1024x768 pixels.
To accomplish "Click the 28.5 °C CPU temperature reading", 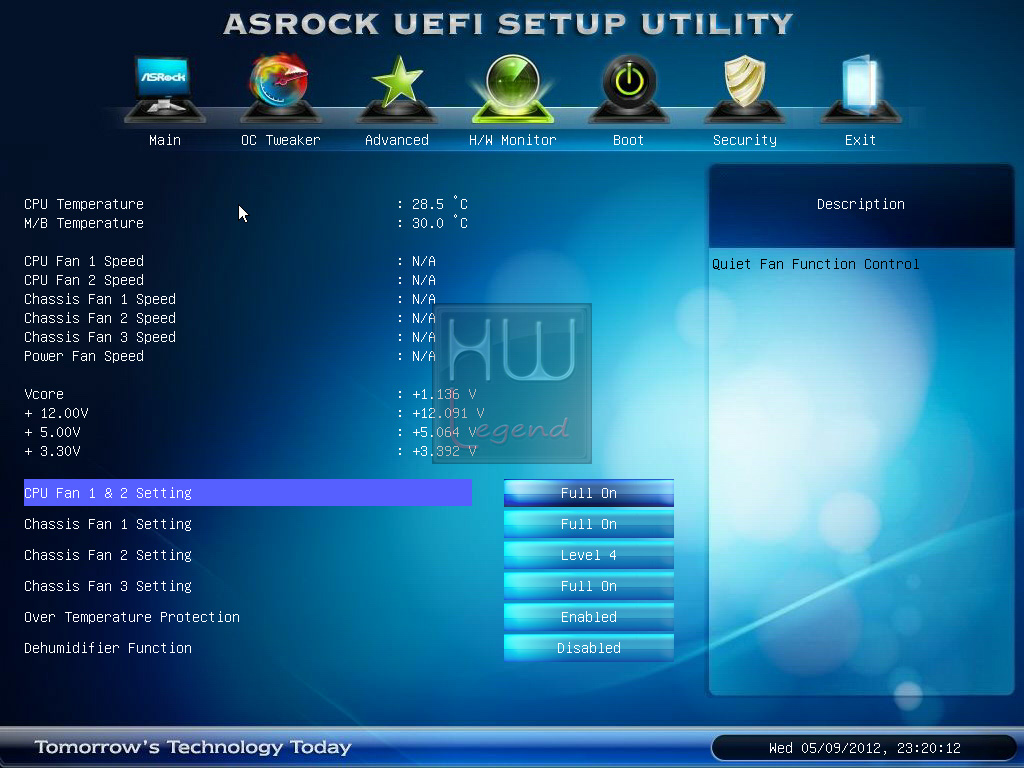I will click(x=440, y=204).
